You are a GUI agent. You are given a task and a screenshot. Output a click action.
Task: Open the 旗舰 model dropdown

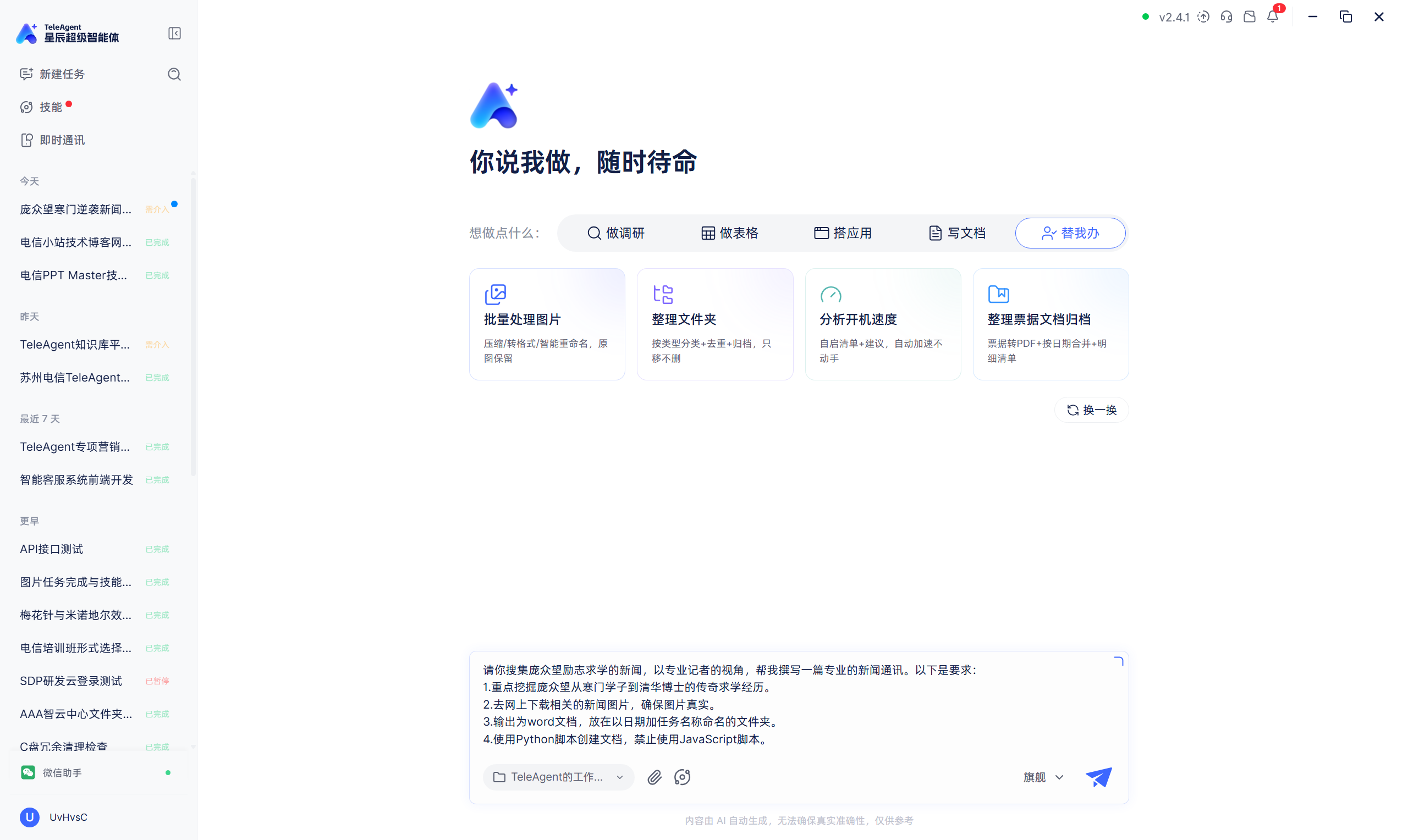[x=1043, y=777]
